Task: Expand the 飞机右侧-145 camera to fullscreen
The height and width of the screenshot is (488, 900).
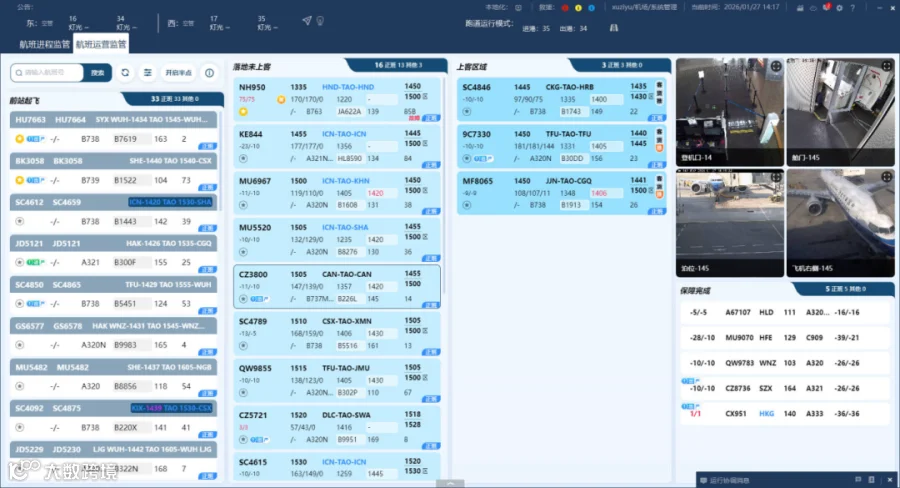Action: pyautogui.click(x=887, y=177)
